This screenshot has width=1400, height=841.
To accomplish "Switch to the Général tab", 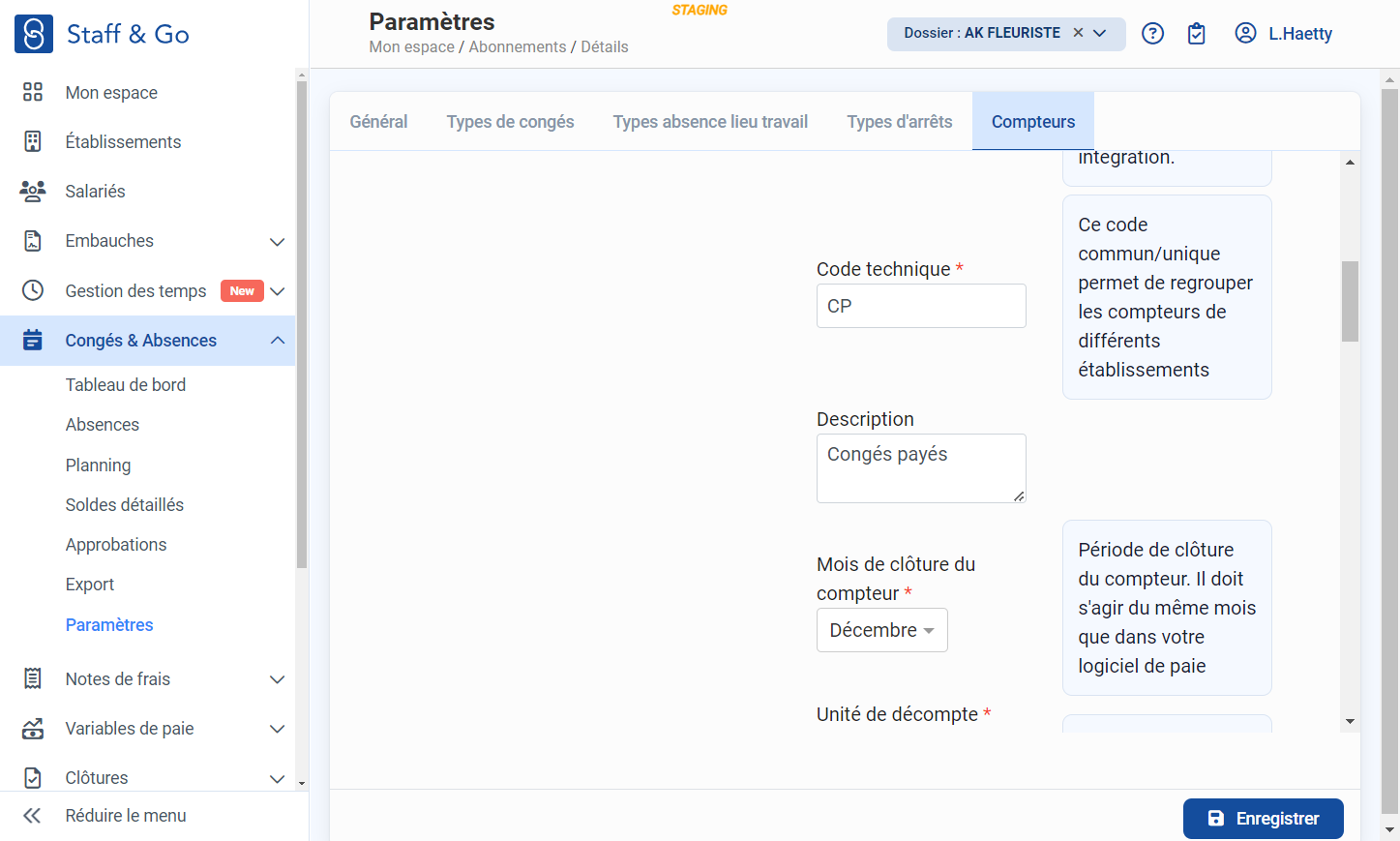I will [x=378, y=122].
